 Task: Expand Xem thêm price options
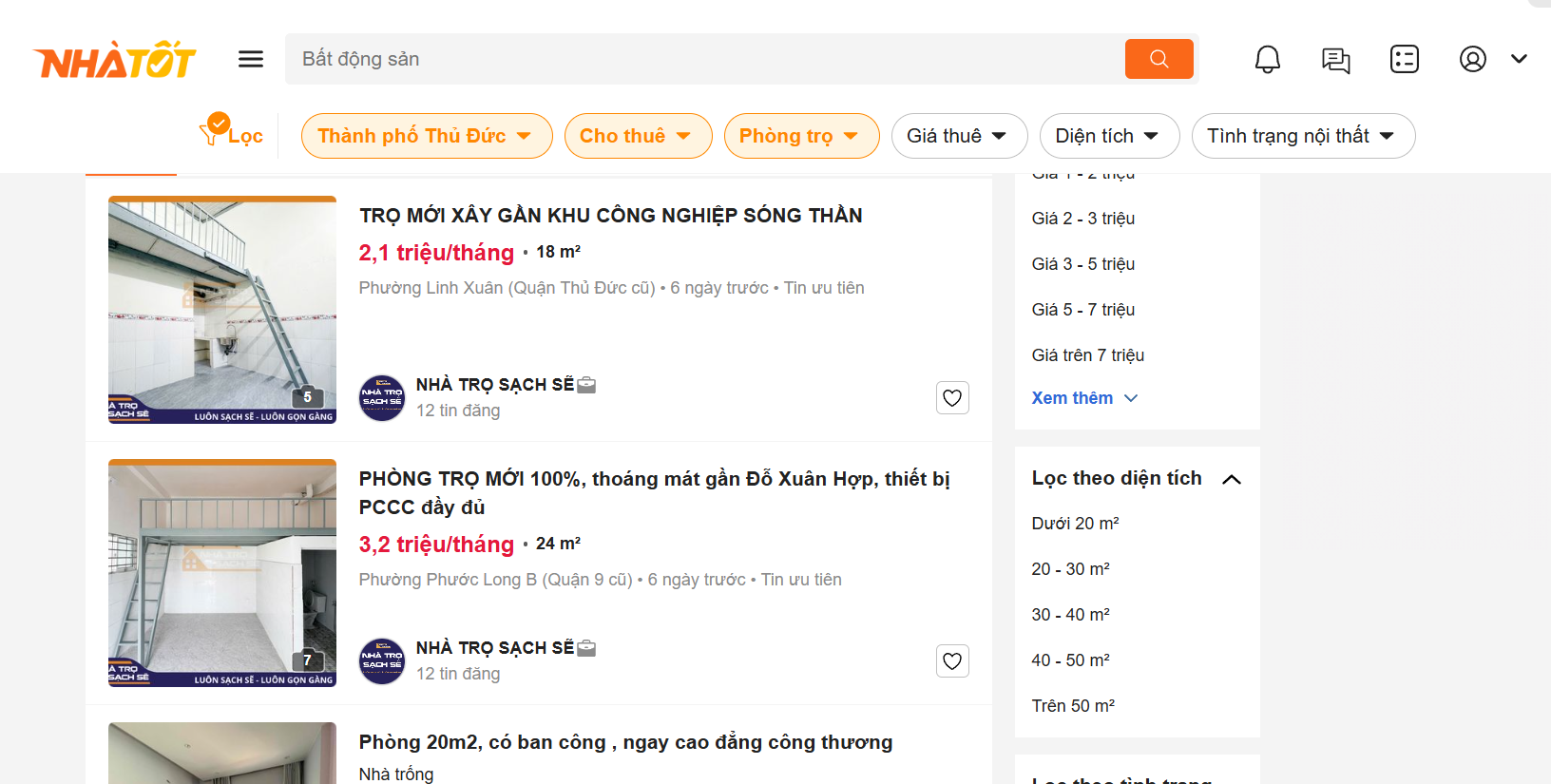click(x=1084, y=398)
